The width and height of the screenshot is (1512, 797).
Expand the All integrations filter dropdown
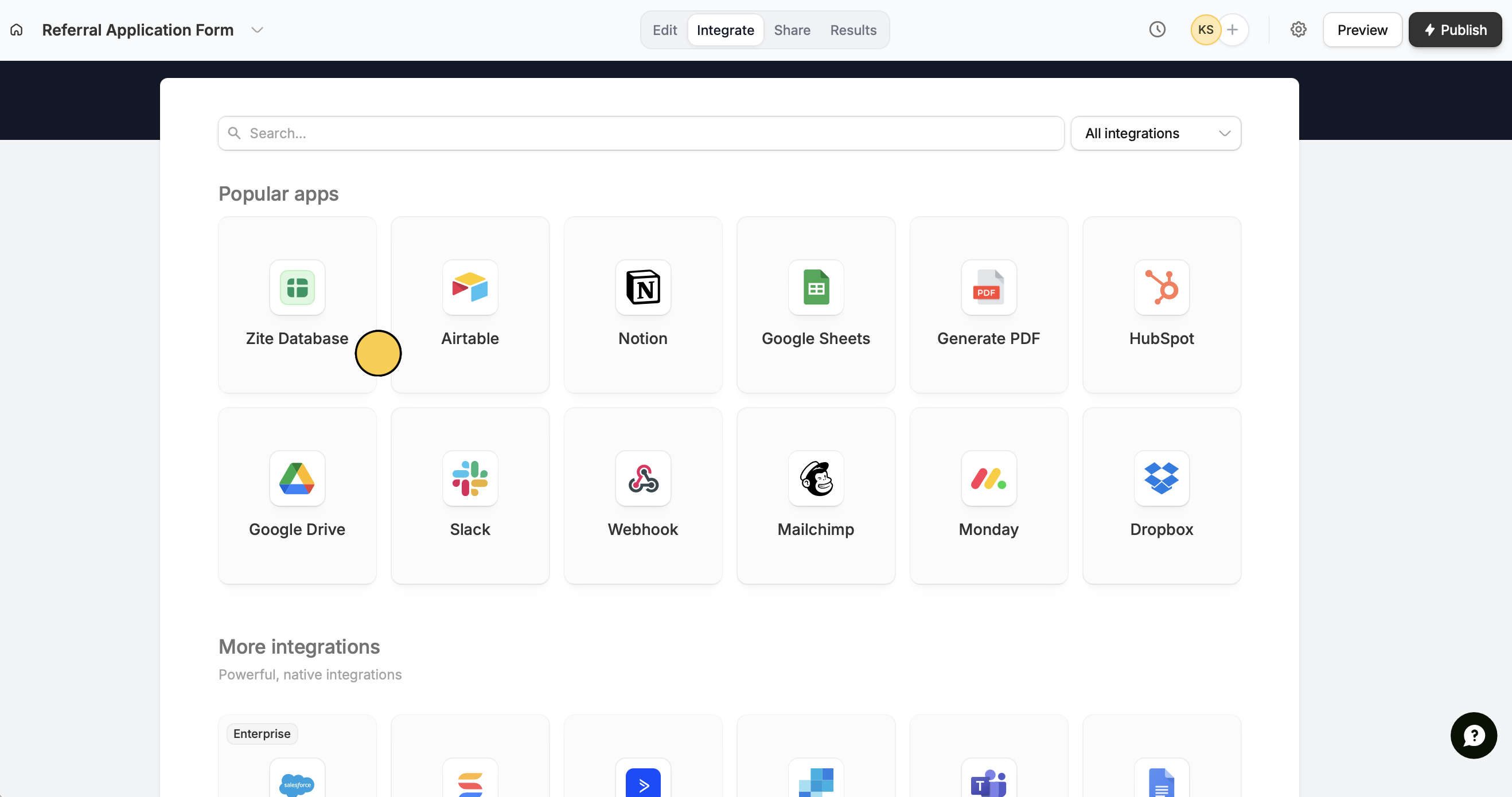(1155, 133)
